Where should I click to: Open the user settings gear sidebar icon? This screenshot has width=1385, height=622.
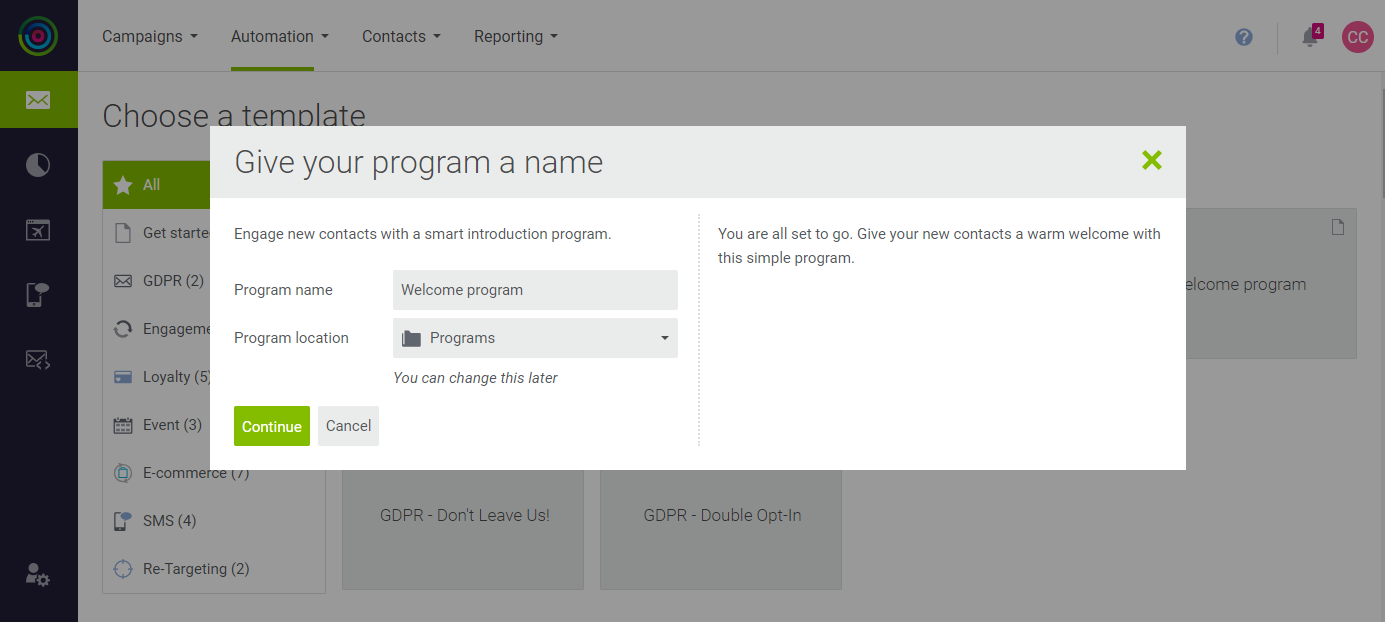coord(38,574)
